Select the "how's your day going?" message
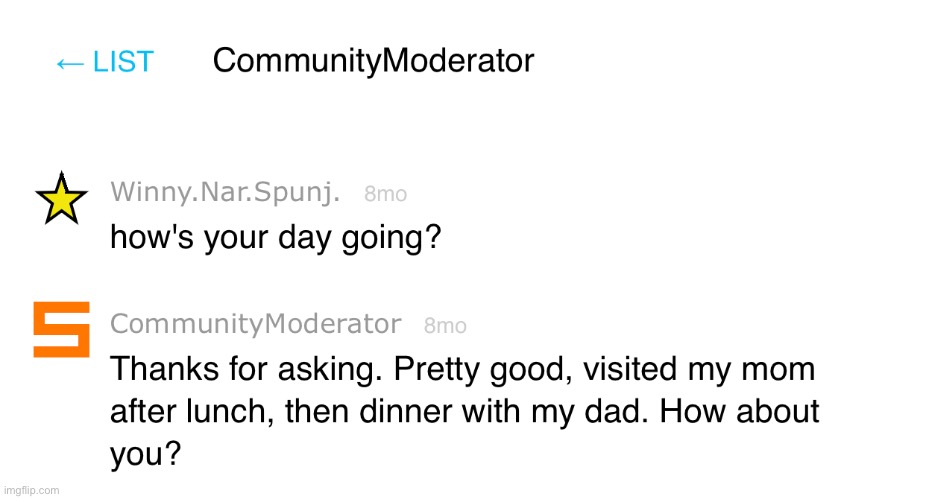926x499 pixels. (x=276, y=238)
